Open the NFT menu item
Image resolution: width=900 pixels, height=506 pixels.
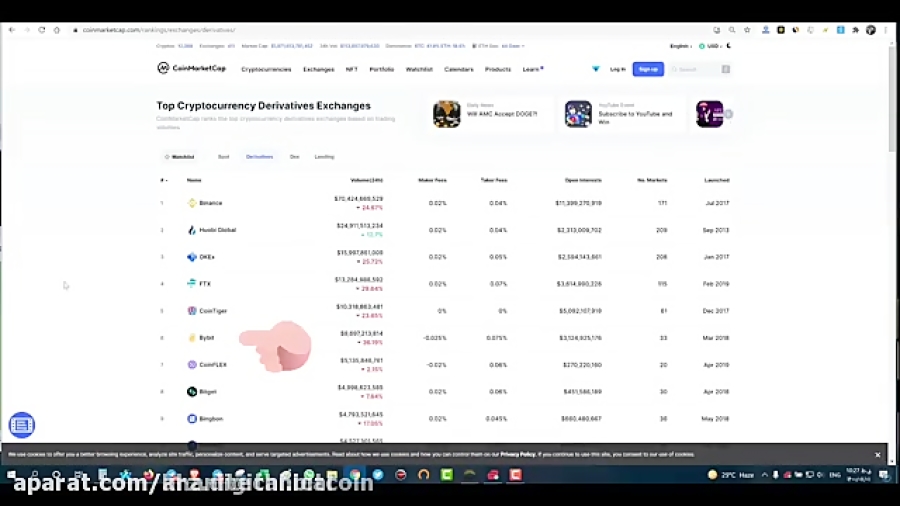click(351, 69)
